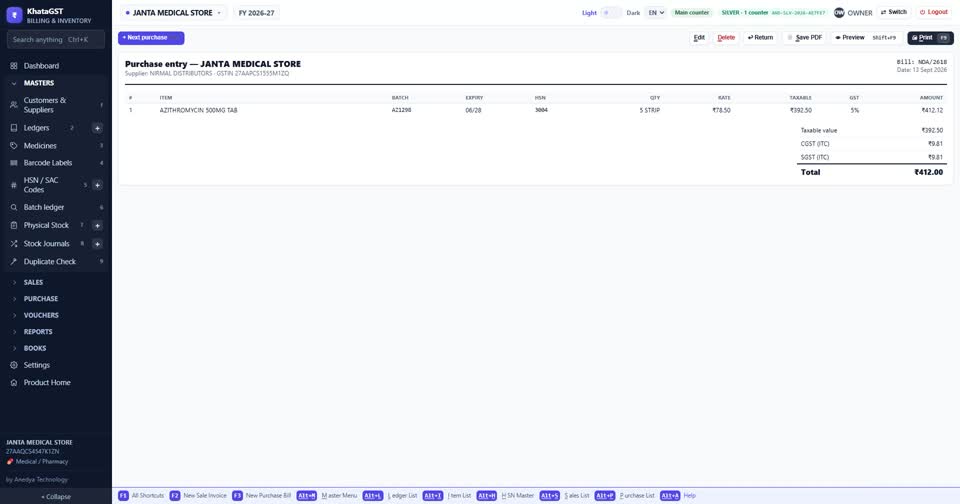This screenshot has width=960, height=504.
Task: Click the Next purchase button
Action: tap(151, 37)
